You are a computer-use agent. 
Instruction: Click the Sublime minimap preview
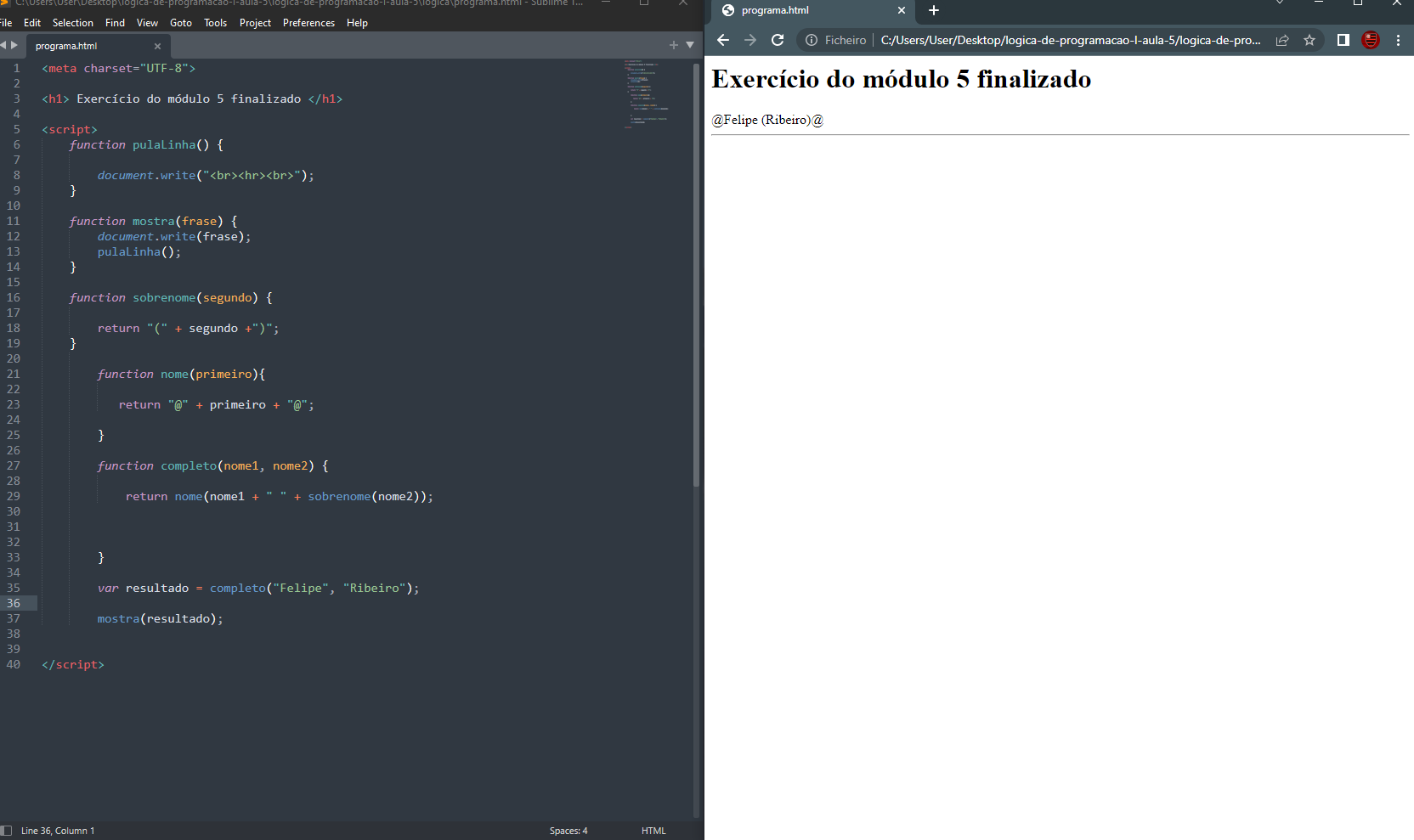click(647, 93)
